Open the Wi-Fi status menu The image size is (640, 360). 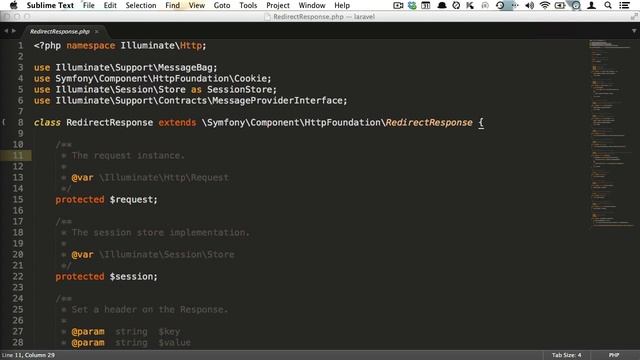click(x=544, y=5)
